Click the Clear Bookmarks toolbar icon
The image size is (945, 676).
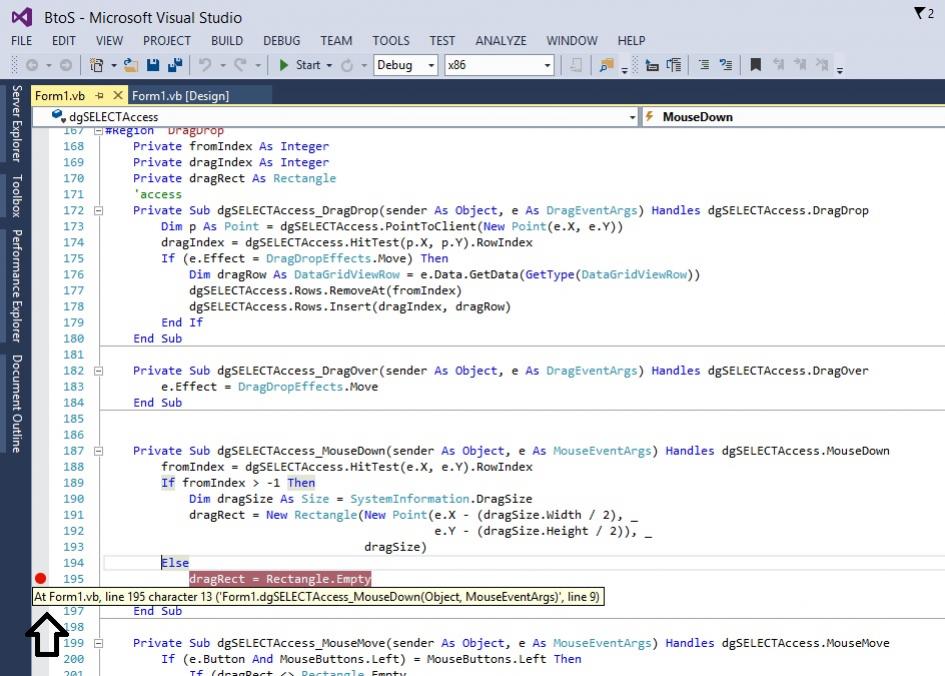point(821,65)
